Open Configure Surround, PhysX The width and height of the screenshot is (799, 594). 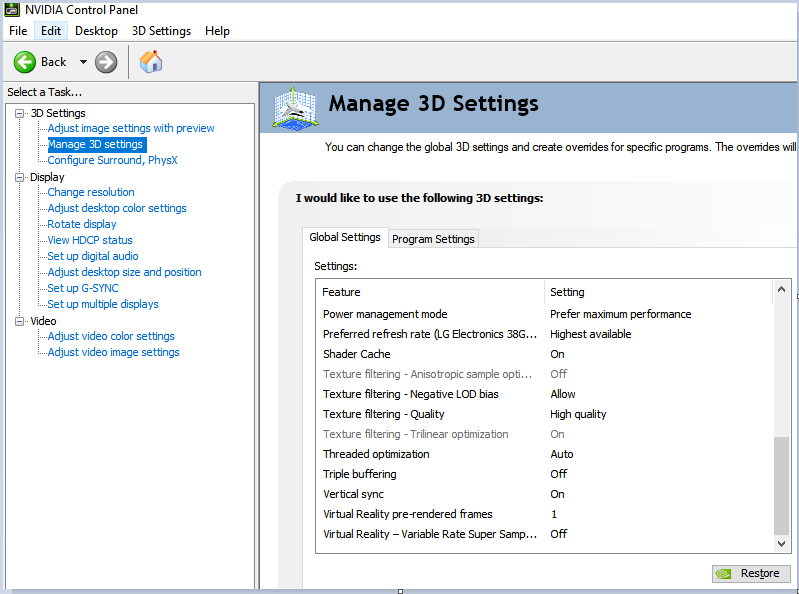(x=113, y=160)
